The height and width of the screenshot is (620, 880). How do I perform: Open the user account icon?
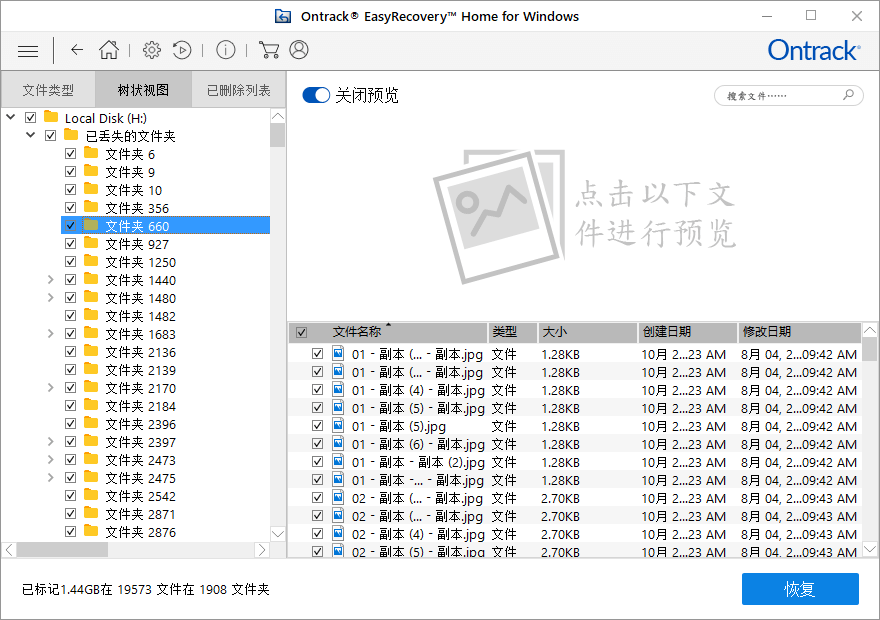point(299,50)
